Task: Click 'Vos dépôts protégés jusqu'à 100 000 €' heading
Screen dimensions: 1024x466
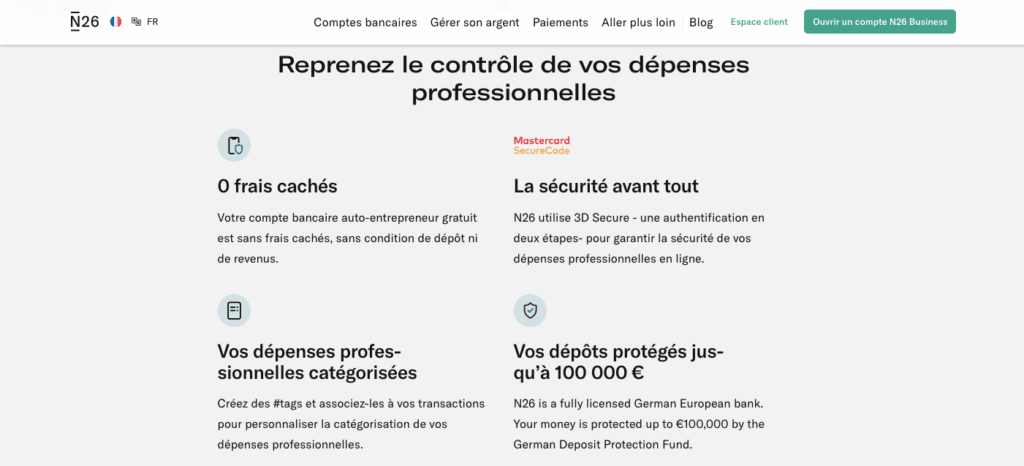Action: coord(617,362)
